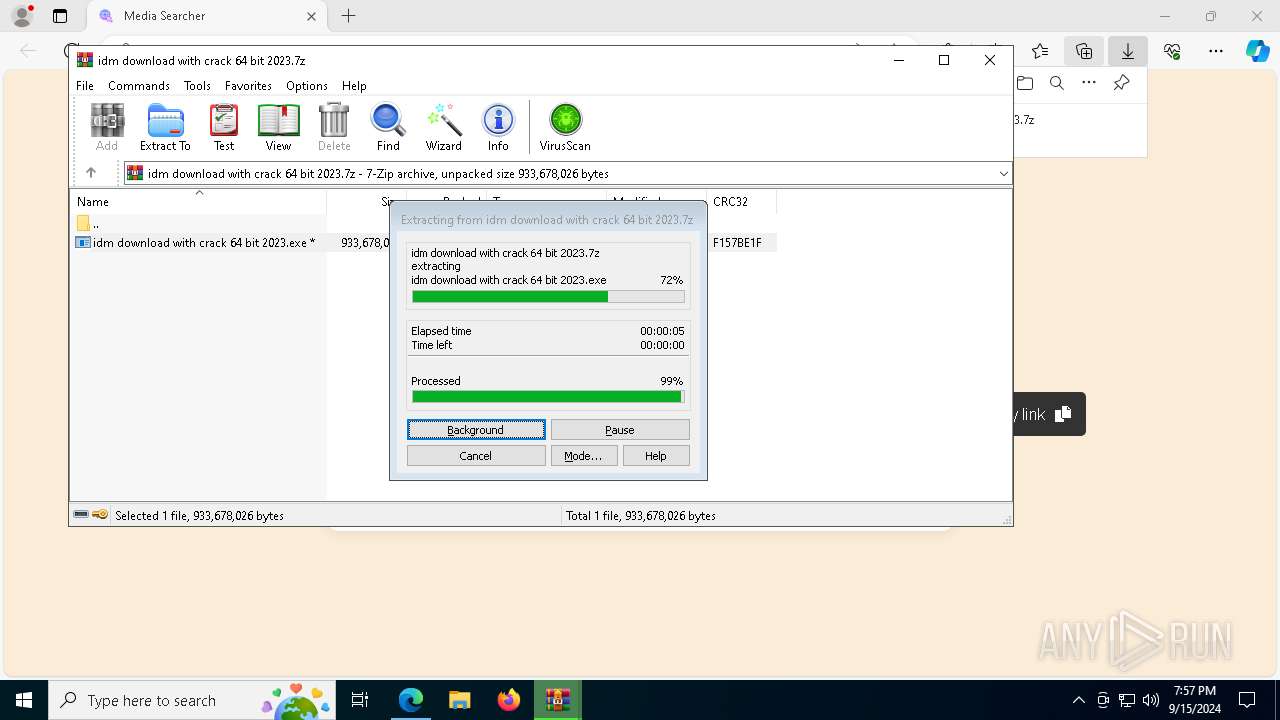Viewport: 1280px width, 720px height.
Task: Close the Media Searcher tab
Action: tap(311, 16)
